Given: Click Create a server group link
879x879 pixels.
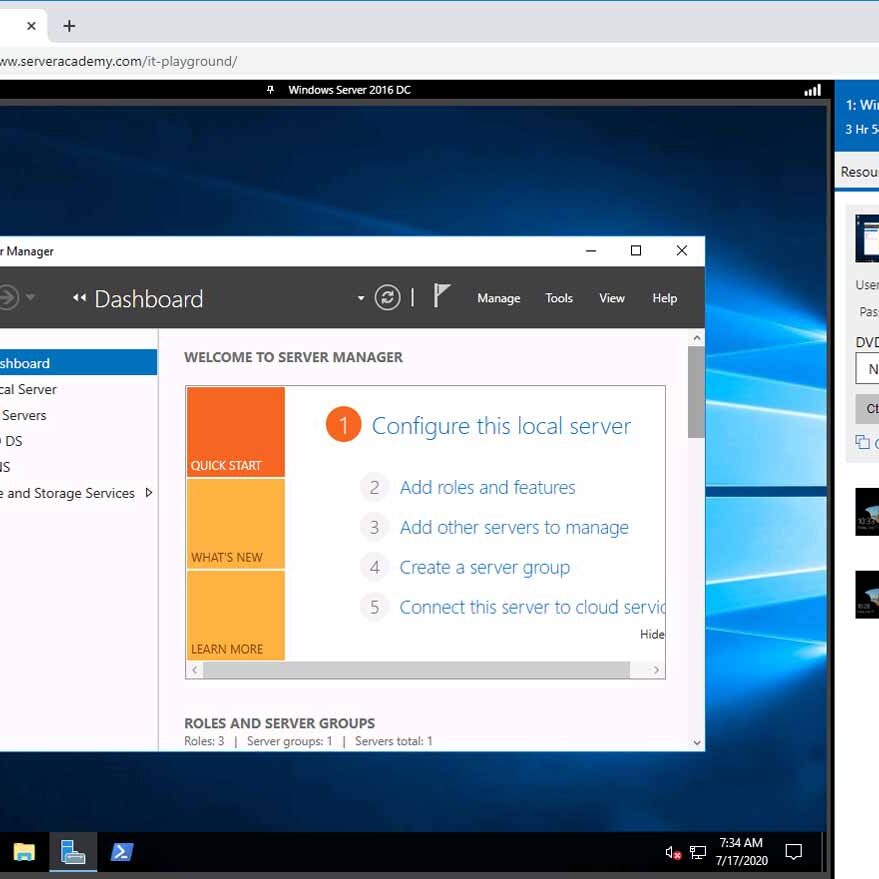Looking at the screenshot, I should [484, 567].
